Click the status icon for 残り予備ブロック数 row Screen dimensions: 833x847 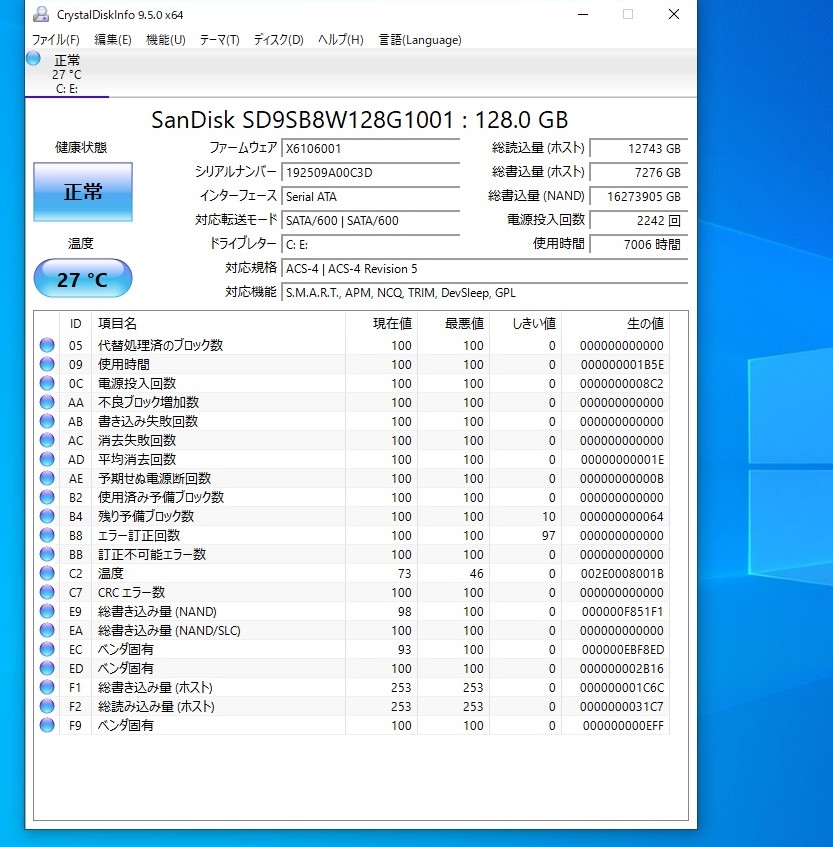[47, 517]
